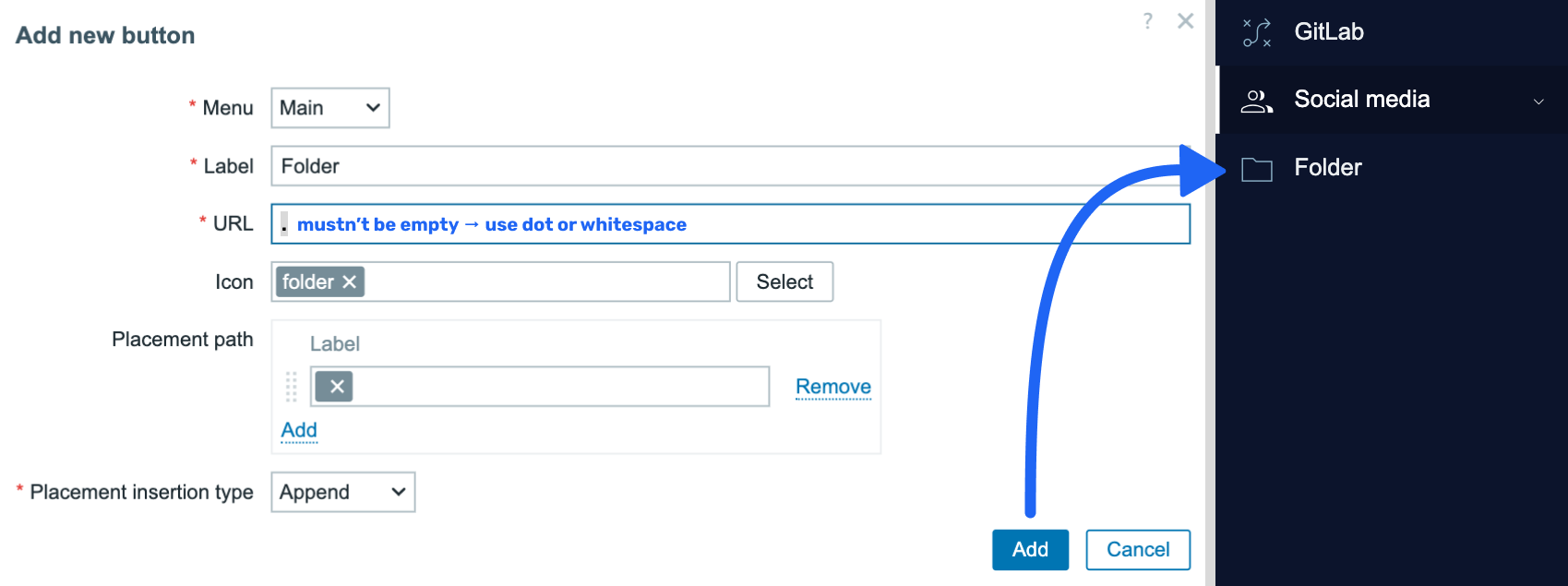Grab the placement path drag handle
Image resolution: width=1568 pixels, height=586 pixels.
pyautogui.click(x=291, y=387)
